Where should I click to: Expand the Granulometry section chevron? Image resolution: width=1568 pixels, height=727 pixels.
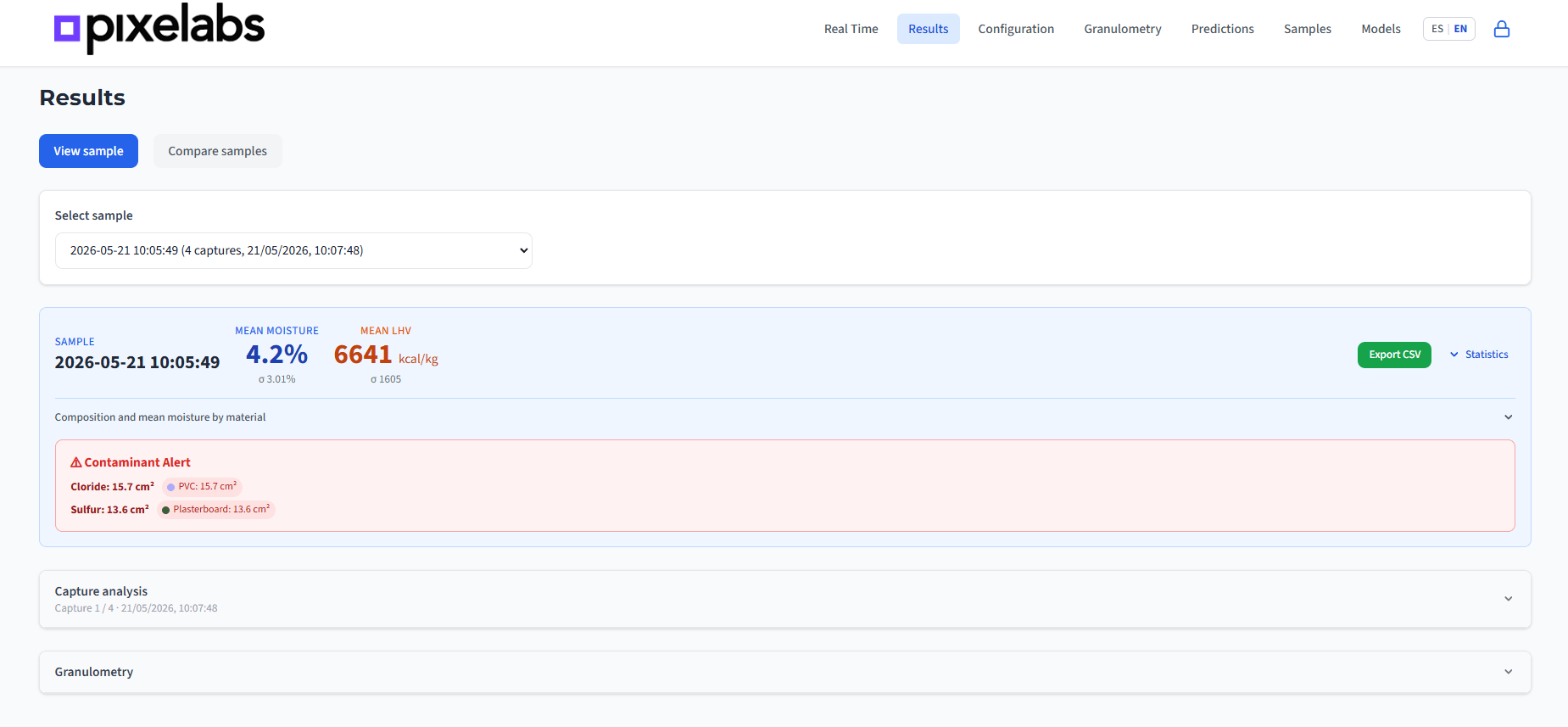[x=1509, y=672]
